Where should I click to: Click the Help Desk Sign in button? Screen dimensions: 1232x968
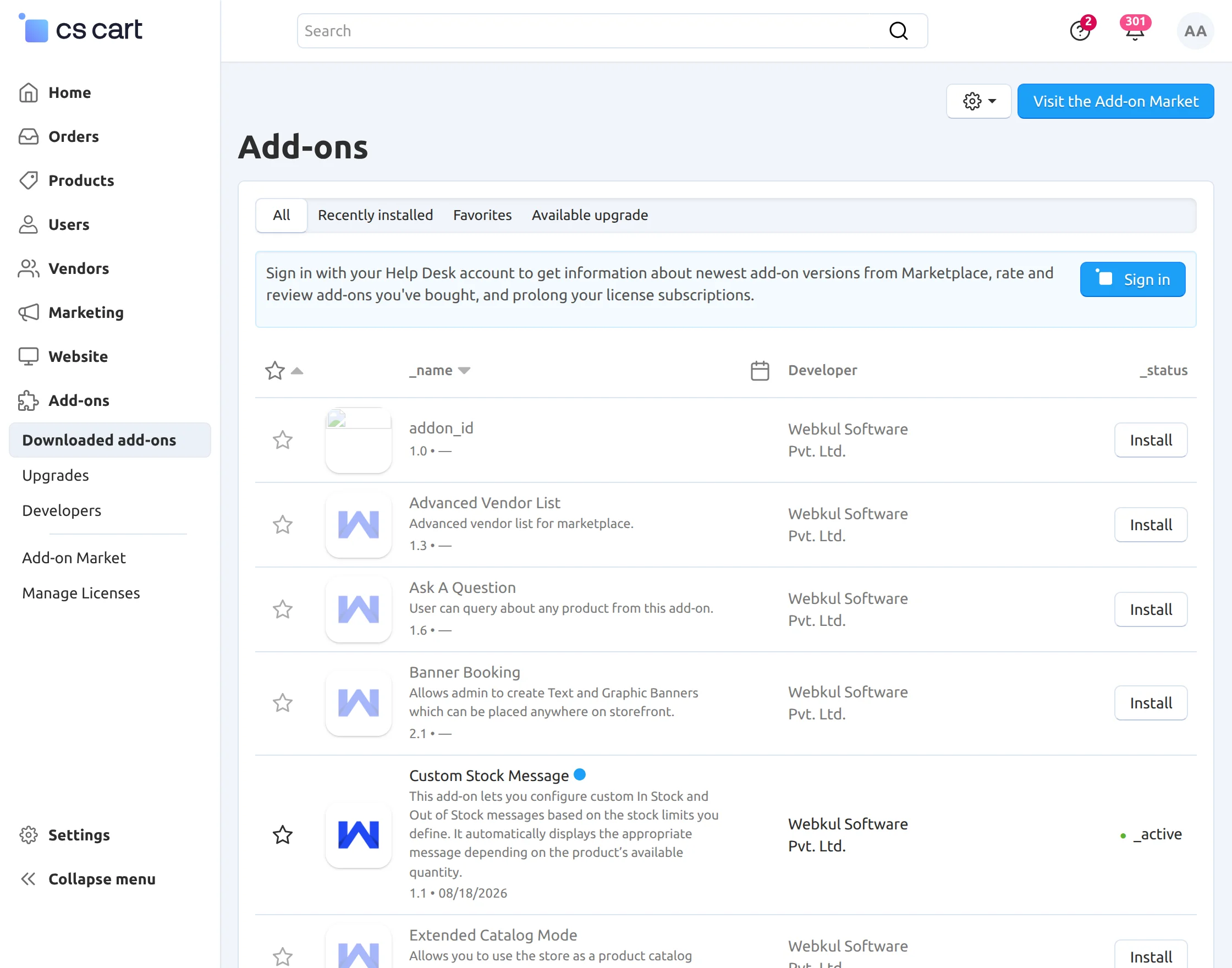[x=1132, y=279]
